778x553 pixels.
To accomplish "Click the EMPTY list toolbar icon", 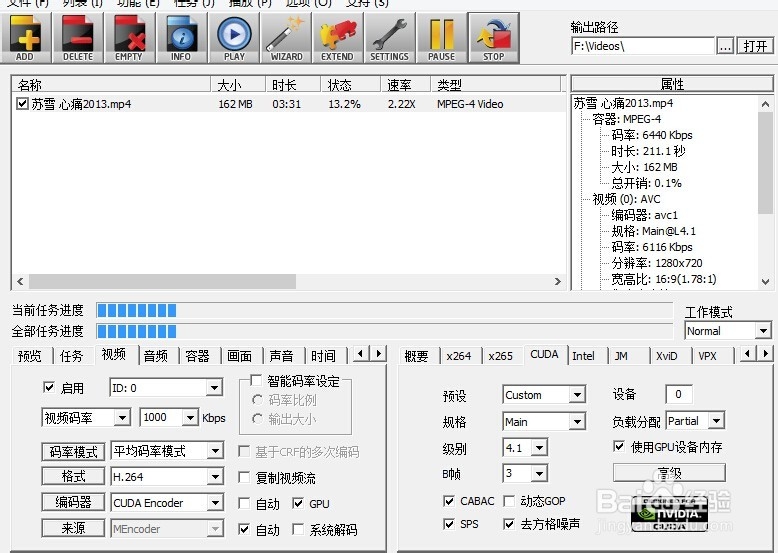I will tap(130, 38).
